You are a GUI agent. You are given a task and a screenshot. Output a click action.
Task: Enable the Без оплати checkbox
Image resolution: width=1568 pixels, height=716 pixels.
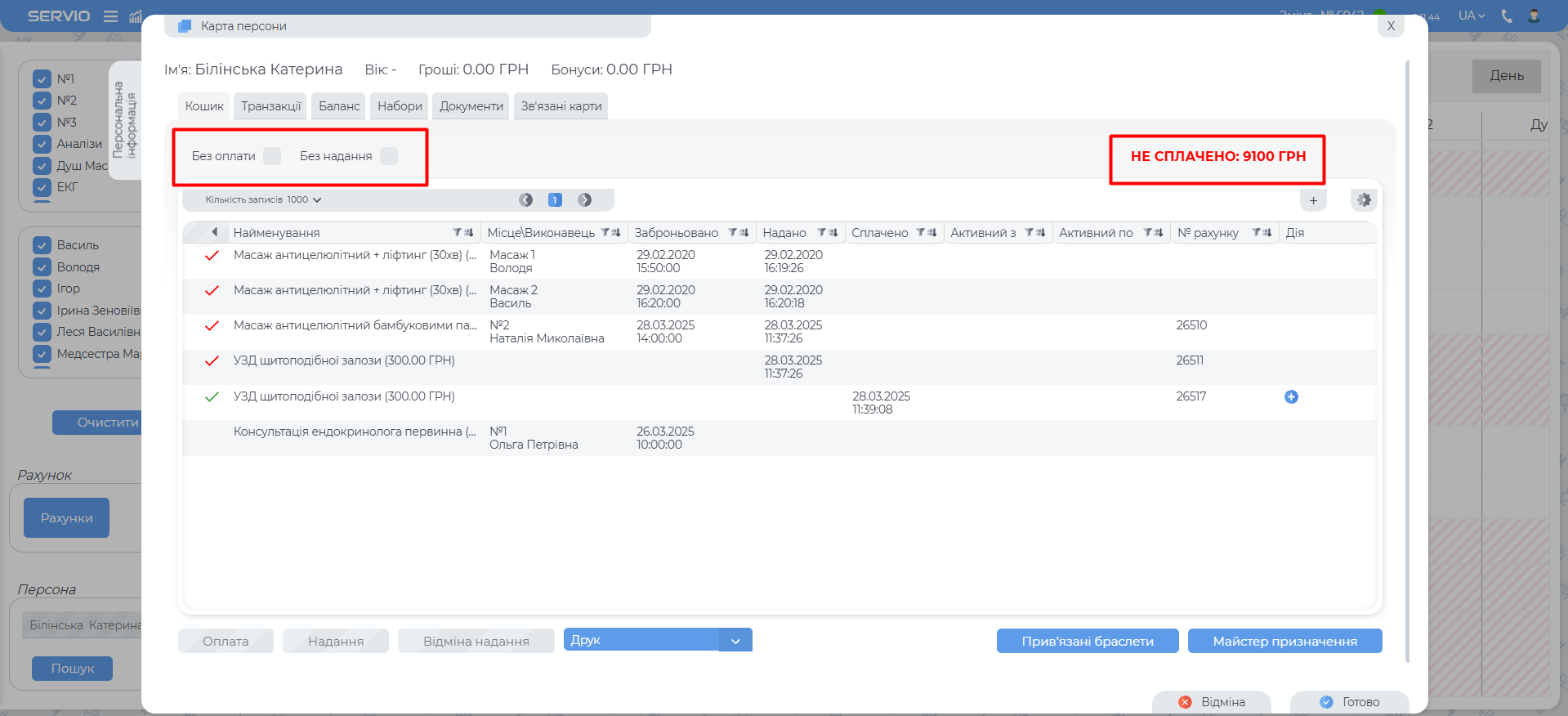coord(272,156)
